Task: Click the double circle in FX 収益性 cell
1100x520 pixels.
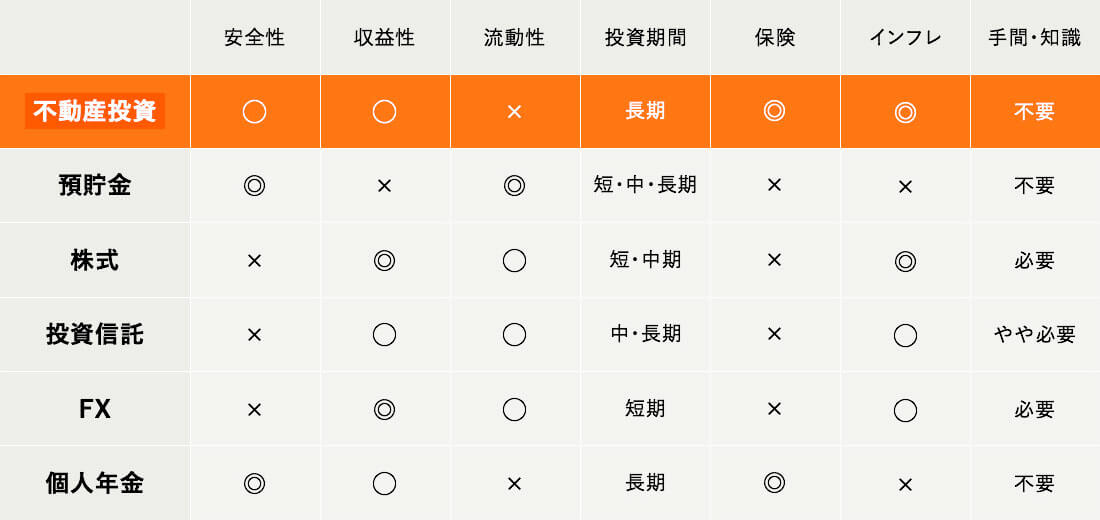Action: [x=384, y=409]
